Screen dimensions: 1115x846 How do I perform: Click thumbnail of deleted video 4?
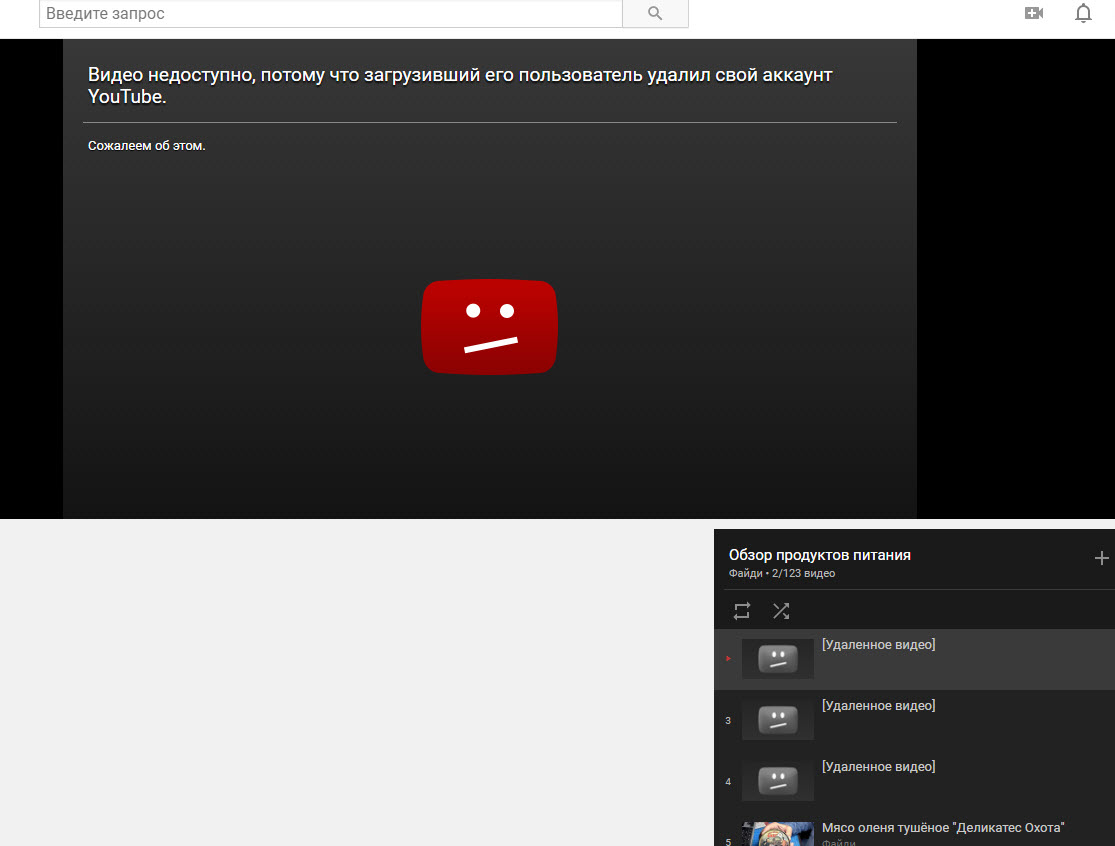coord(778,781)
